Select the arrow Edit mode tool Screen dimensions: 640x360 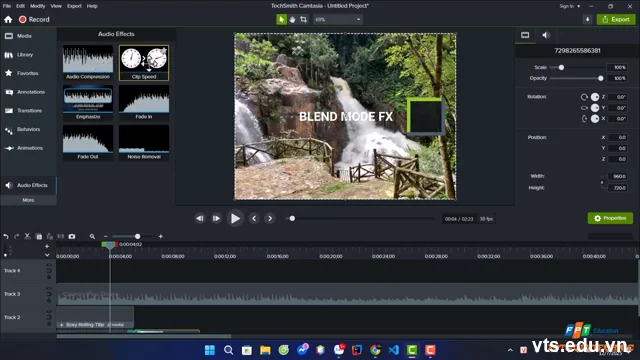click(281, 19)
